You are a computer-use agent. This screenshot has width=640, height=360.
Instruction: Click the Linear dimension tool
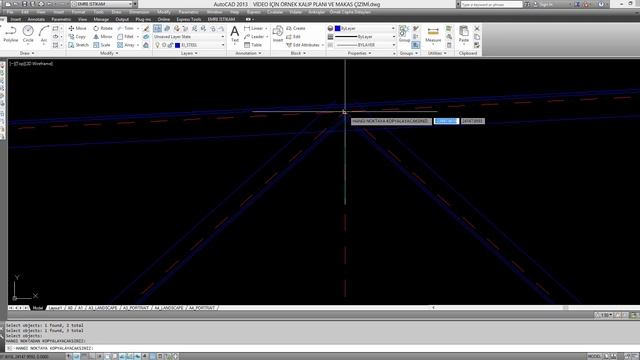[253, 28]
